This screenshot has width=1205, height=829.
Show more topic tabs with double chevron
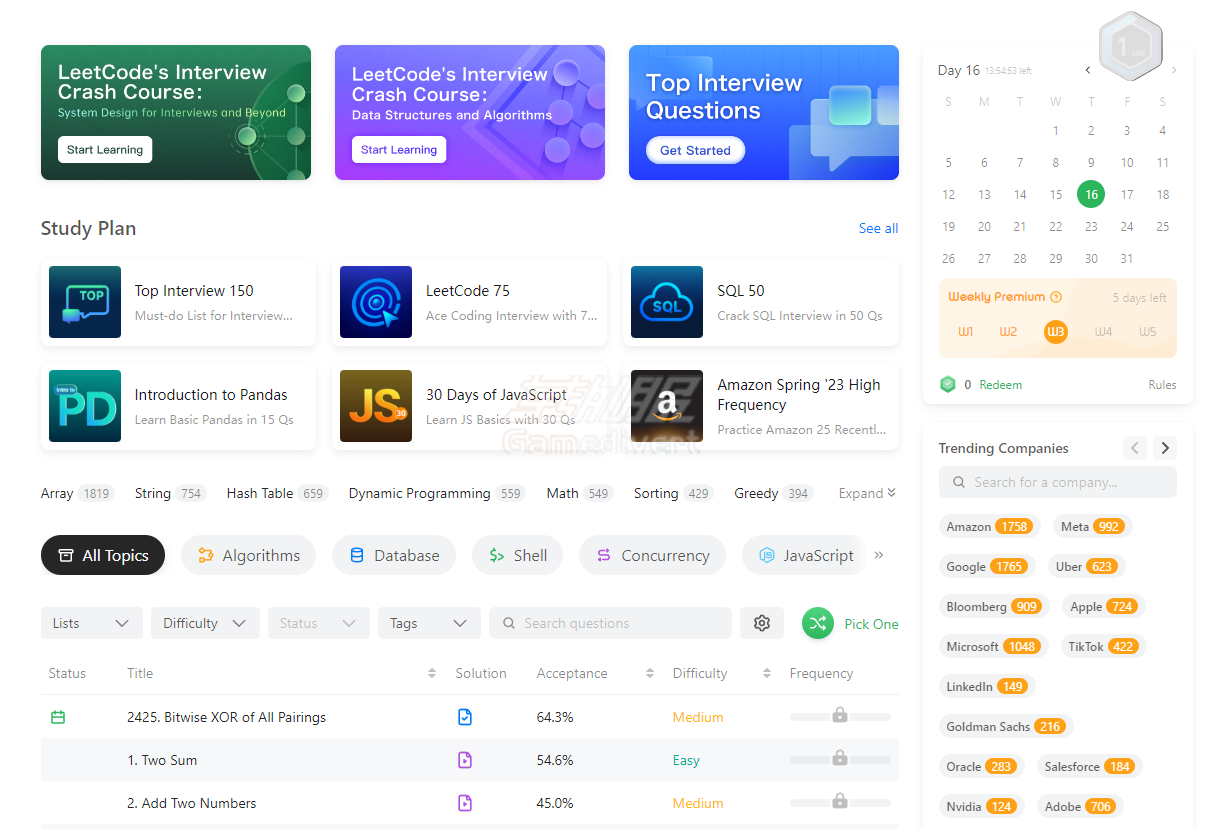(x=879, y=555)
